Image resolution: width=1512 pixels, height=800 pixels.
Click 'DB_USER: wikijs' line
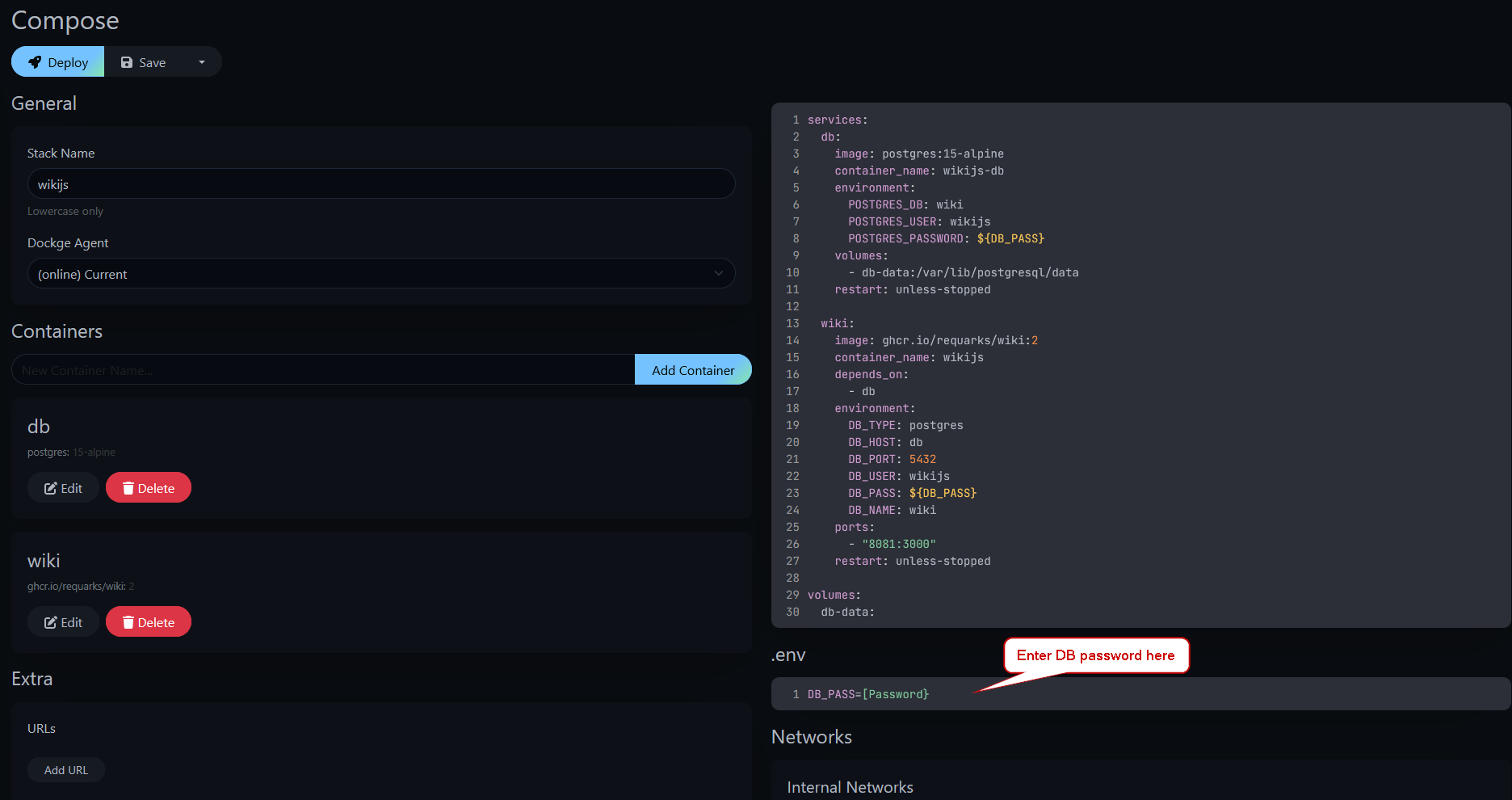(899, 476)
